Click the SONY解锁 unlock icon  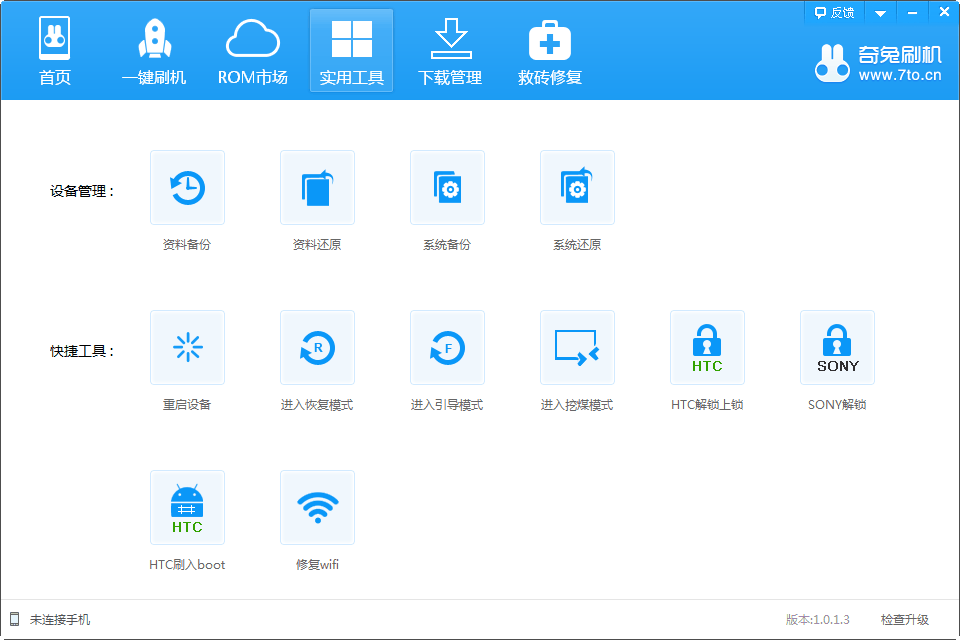coord(837,348)
